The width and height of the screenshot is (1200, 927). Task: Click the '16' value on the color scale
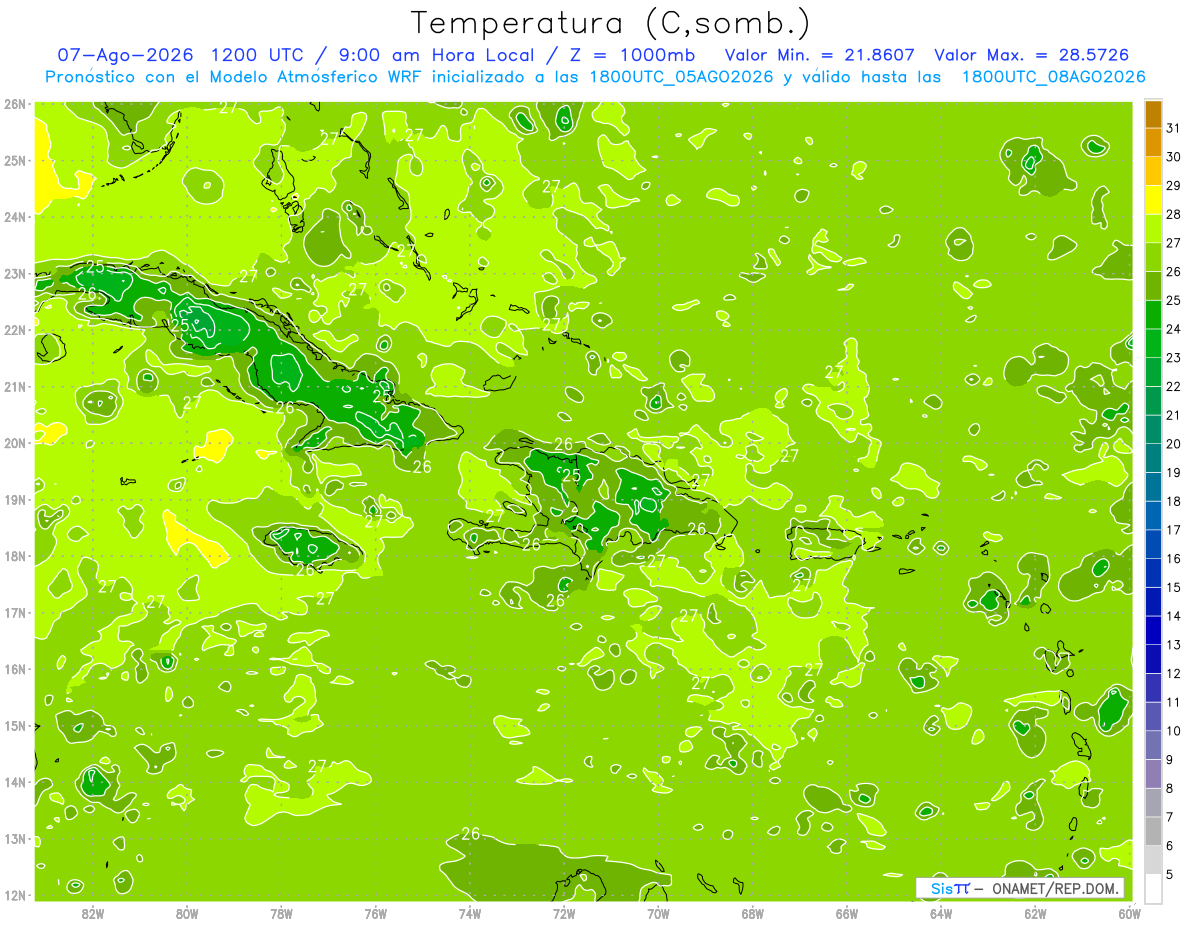click(x=1174, y=559)
